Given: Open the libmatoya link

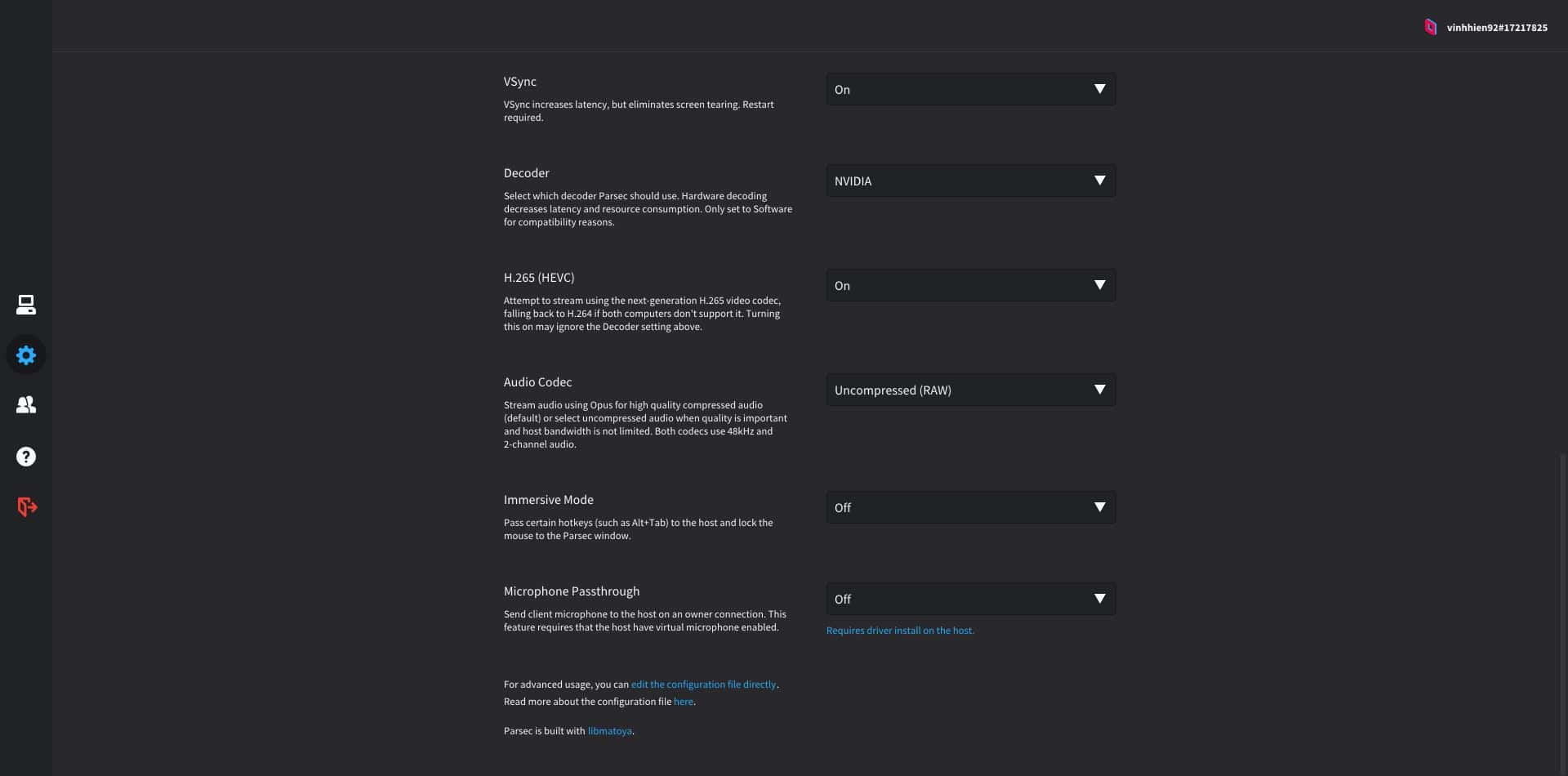Looking at the screenshot, I should (x=609, y=731).
